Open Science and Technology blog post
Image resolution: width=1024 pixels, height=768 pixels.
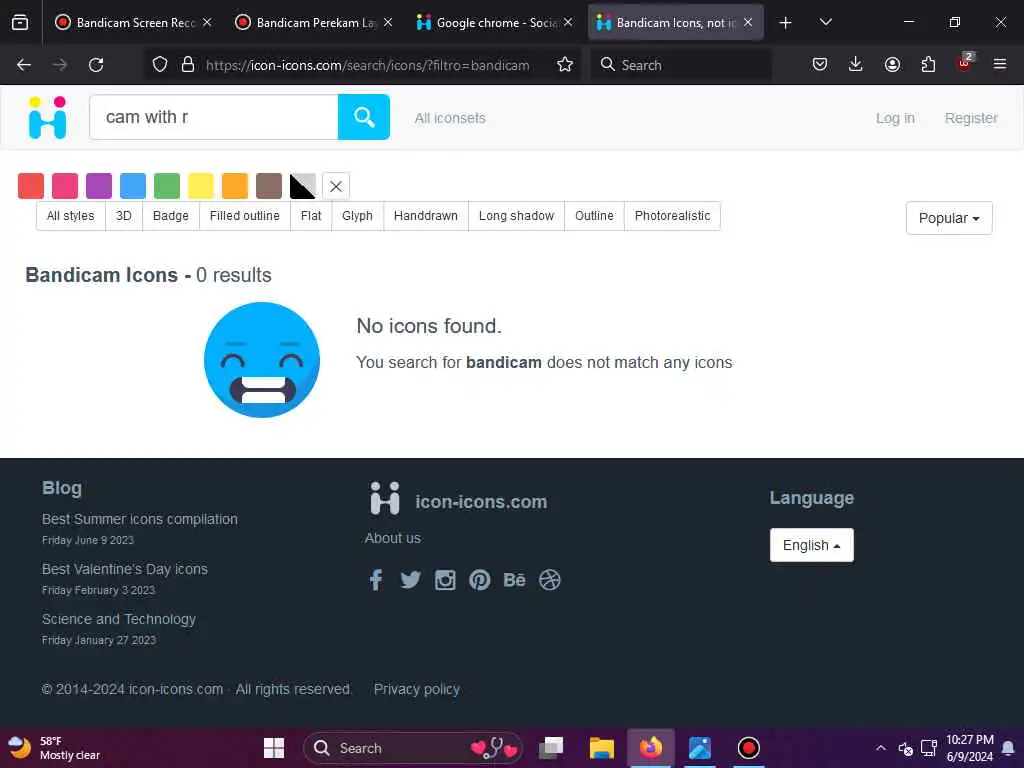pyautogui.click(x=119, y=619)
